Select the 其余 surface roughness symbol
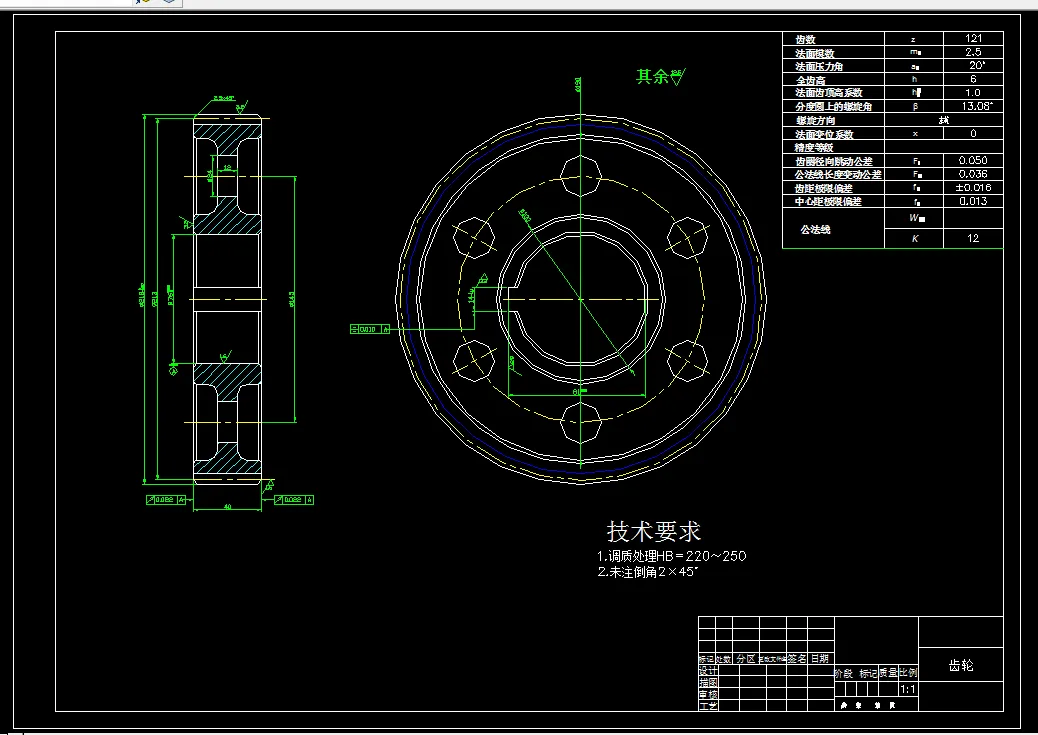The image size is (1038, 735). point(661,77)
